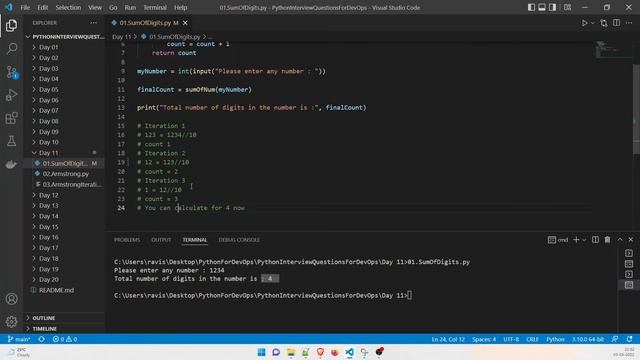The width and height of the screenshot is (640, 360).
Task: Run the Python file
Action: [x=584, y=23]
